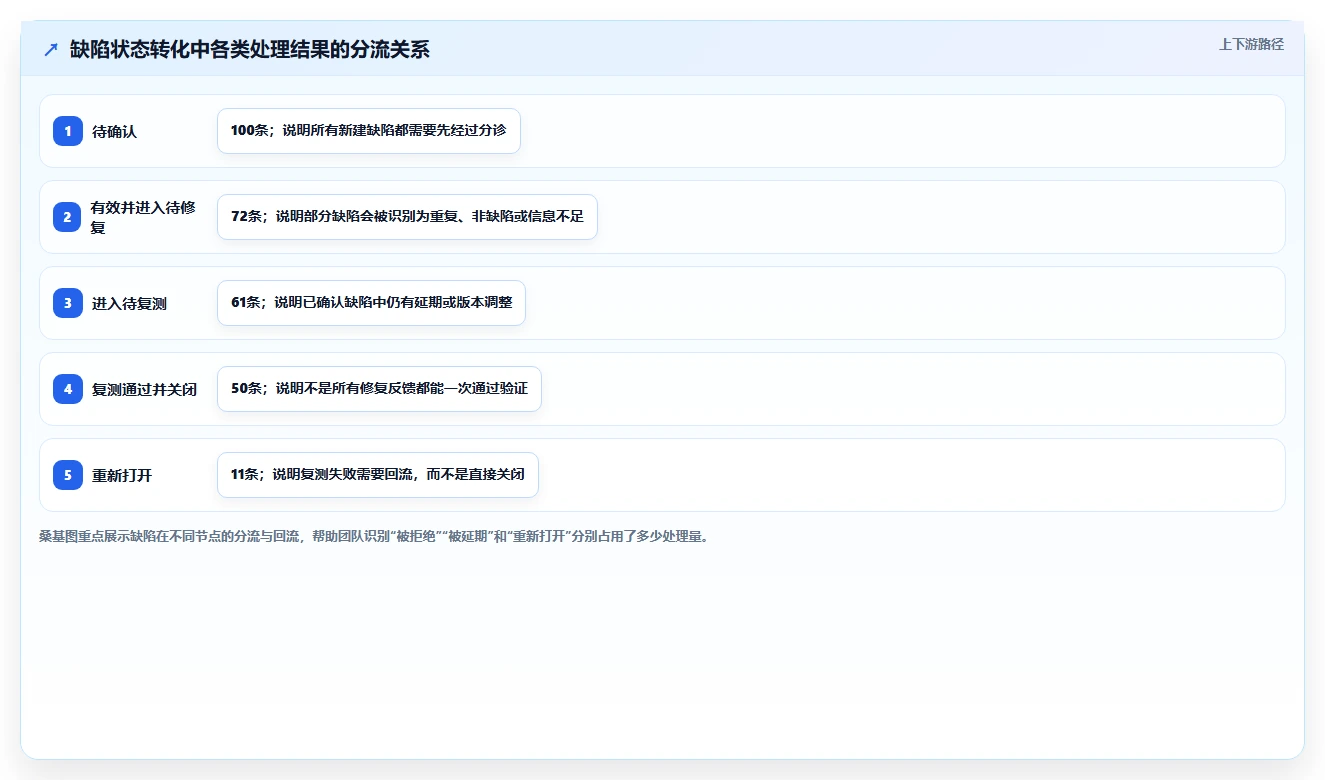Viewport: 1325px width, 780px height.
Task: Open the 100条 new-defect triage note
Action: click(x=369, y=131)
